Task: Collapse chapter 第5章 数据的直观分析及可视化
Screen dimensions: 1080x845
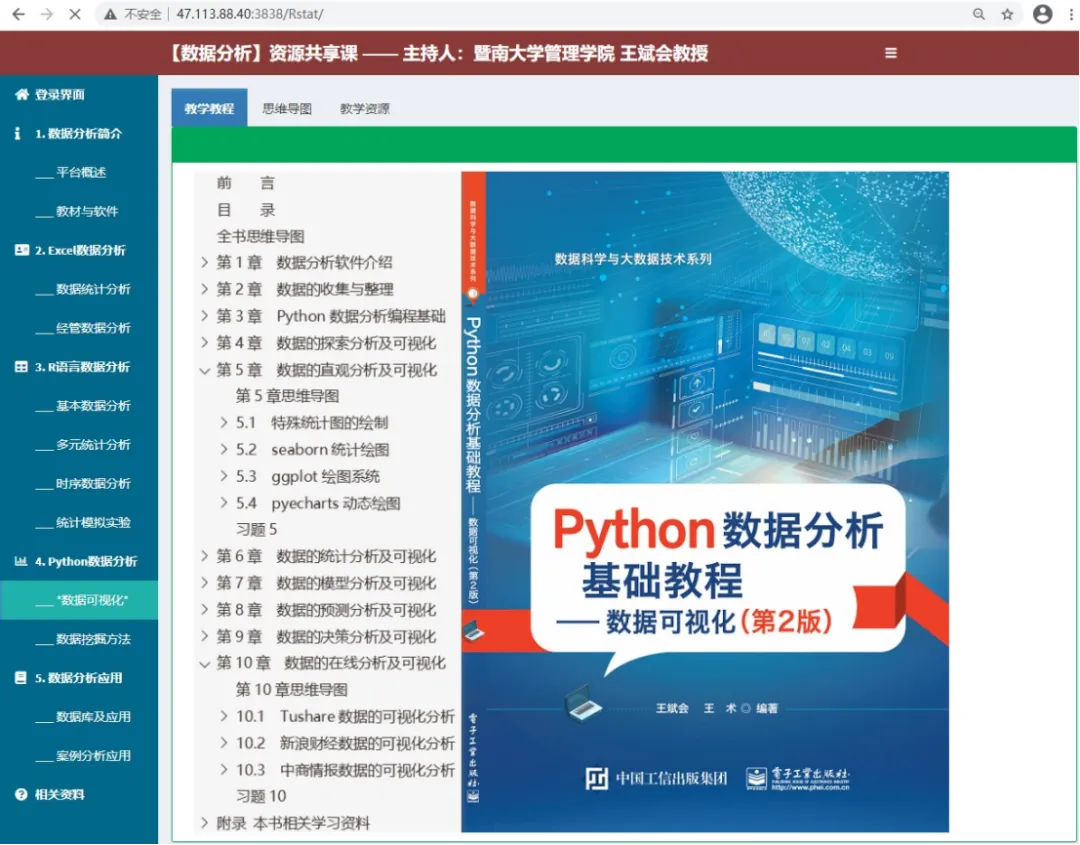Action: 205,371
